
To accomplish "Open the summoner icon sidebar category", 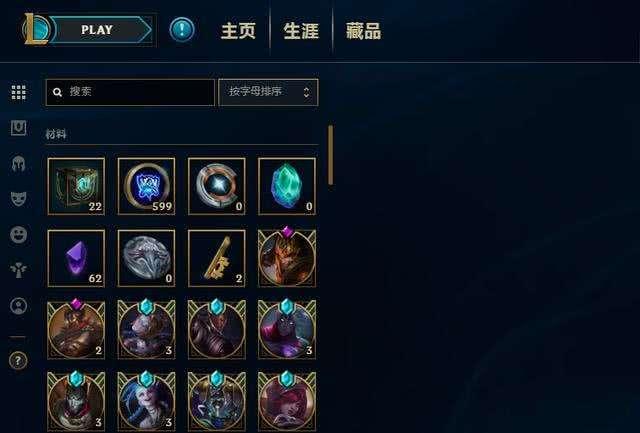I will tap(18, 306).
